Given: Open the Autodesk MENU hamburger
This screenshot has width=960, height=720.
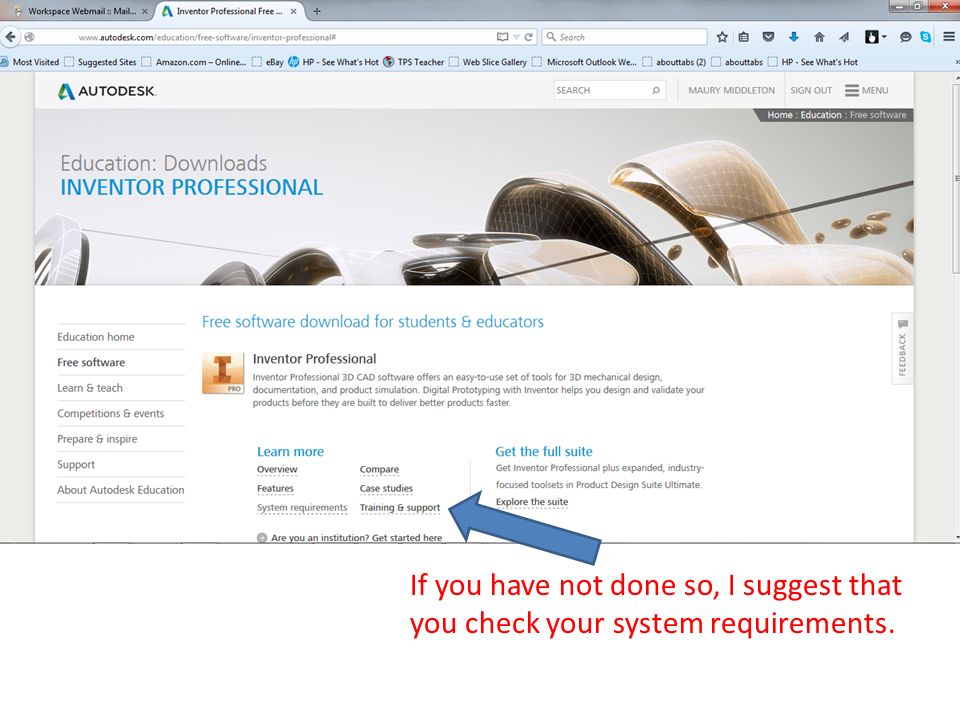Looking at the screenshot, I should [x=866, y=90].
